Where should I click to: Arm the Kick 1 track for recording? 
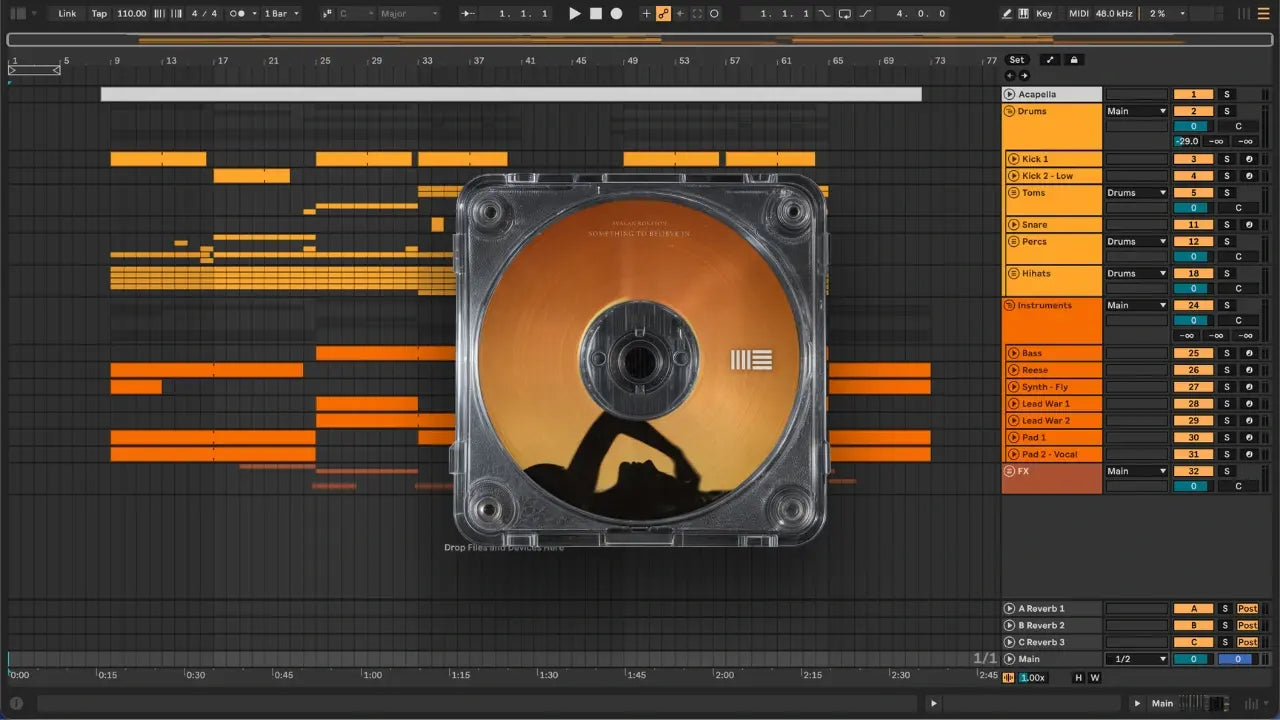pos(1248,159)
